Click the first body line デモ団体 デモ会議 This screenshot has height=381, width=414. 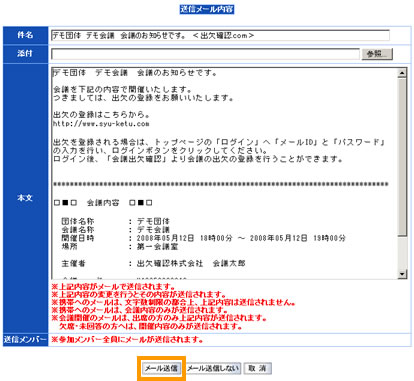tap(135, 73)
